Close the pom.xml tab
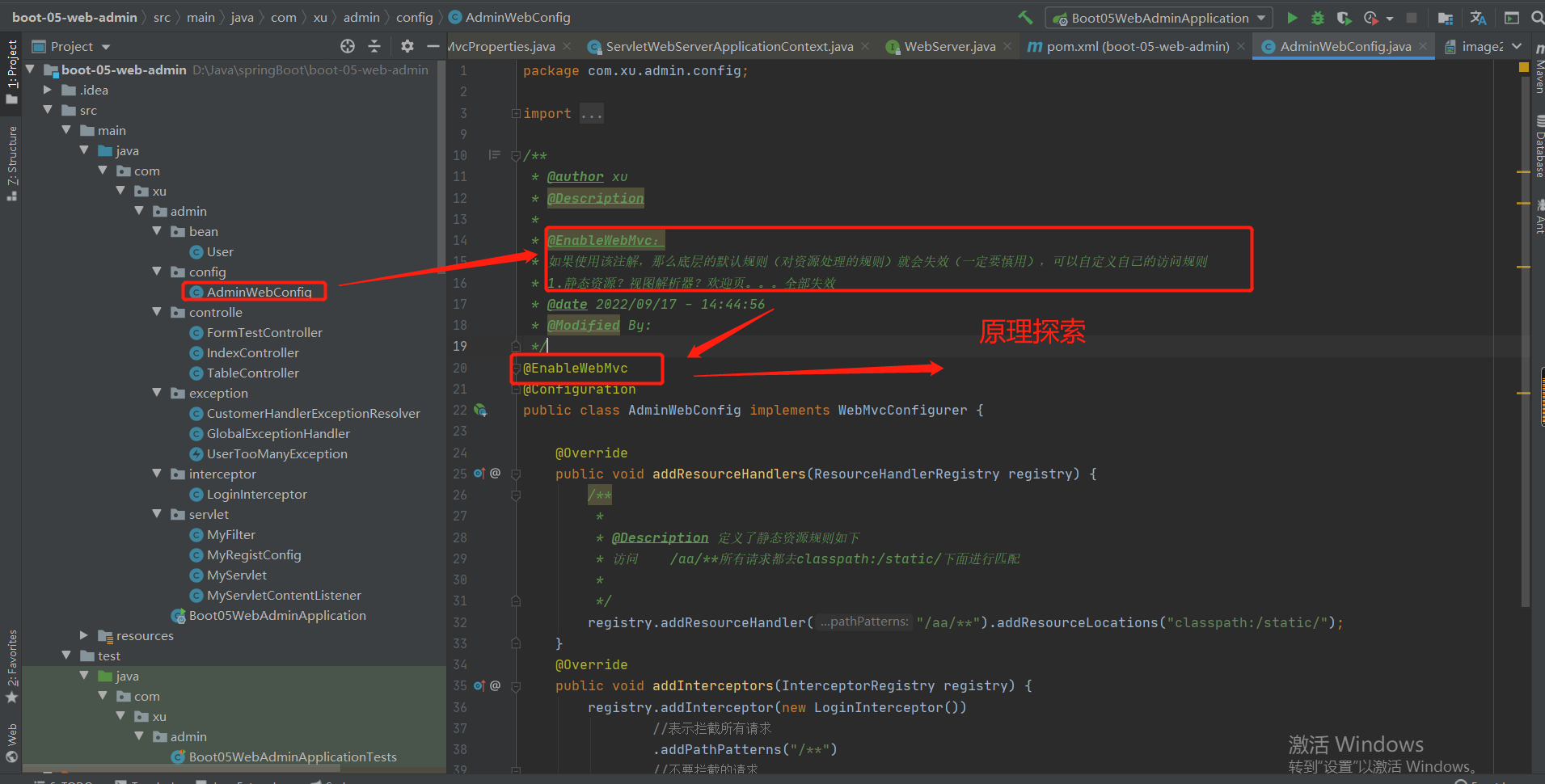Screen dimensions: 1545x784 [x=1241, y=47]
